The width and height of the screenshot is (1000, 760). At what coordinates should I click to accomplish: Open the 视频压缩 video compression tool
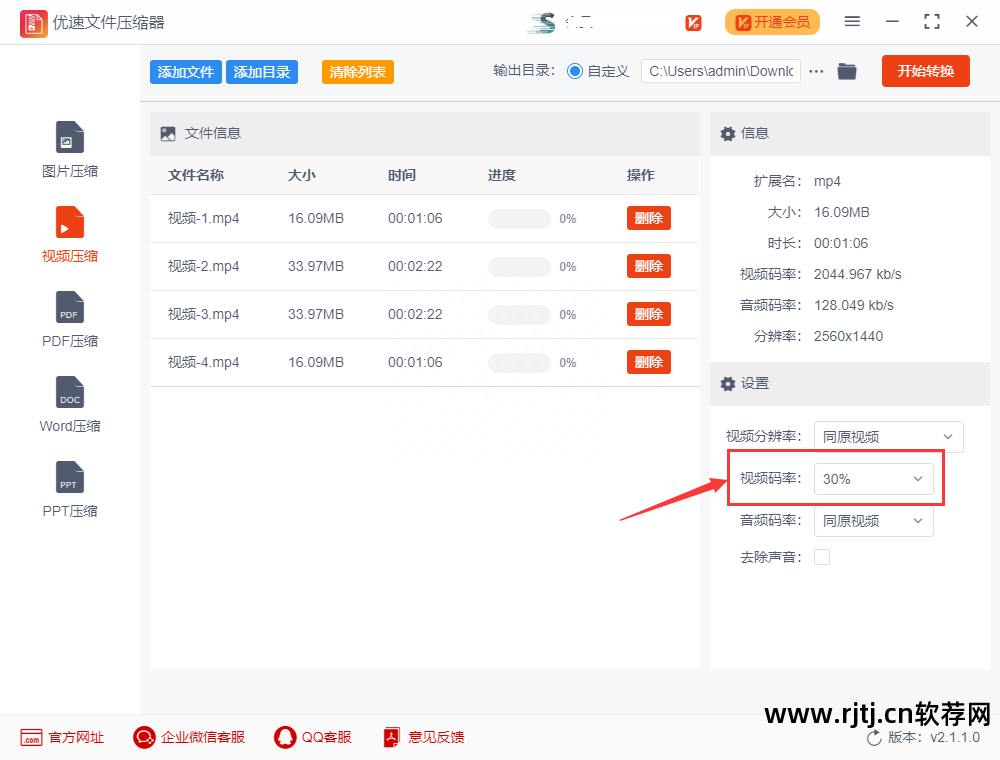tap(70, 223)
